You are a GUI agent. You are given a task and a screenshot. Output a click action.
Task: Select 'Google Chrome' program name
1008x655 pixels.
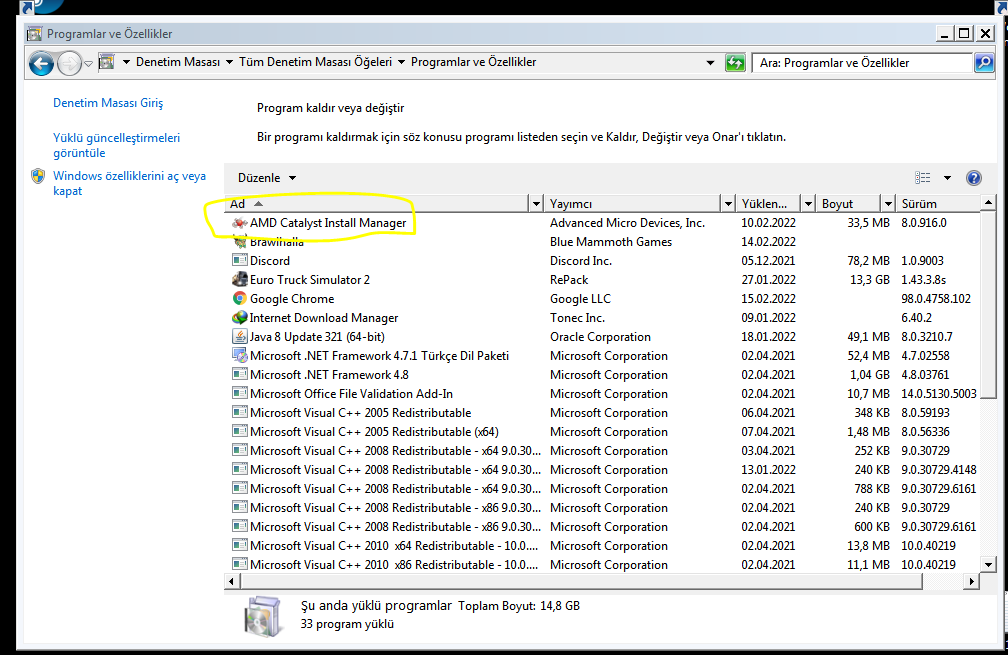292,298
